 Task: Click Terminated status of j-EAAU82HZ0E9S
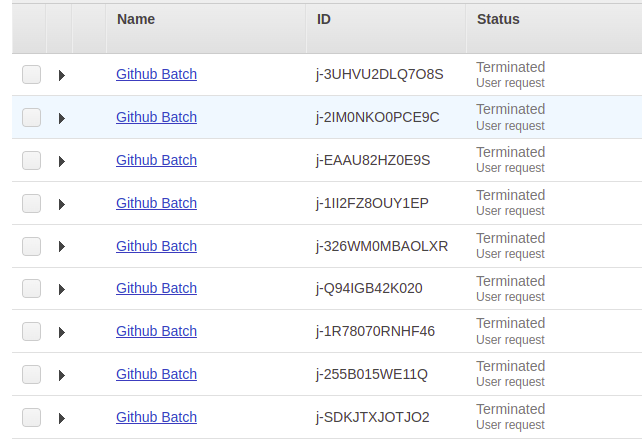511,152
